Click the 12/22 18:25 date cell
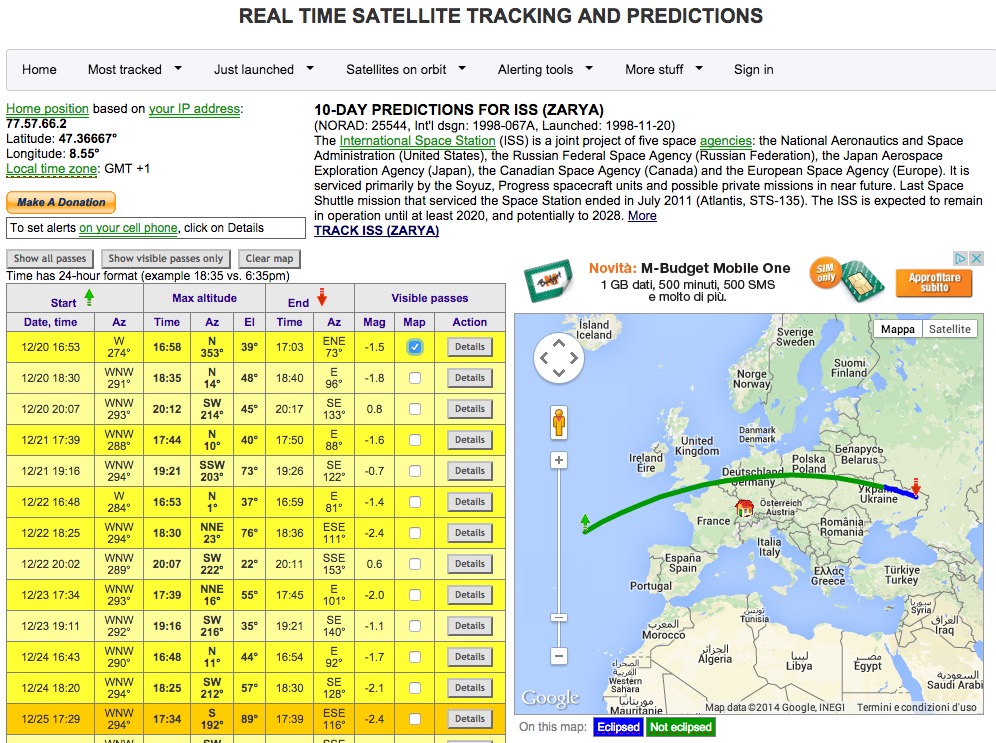 click(51, 533)
